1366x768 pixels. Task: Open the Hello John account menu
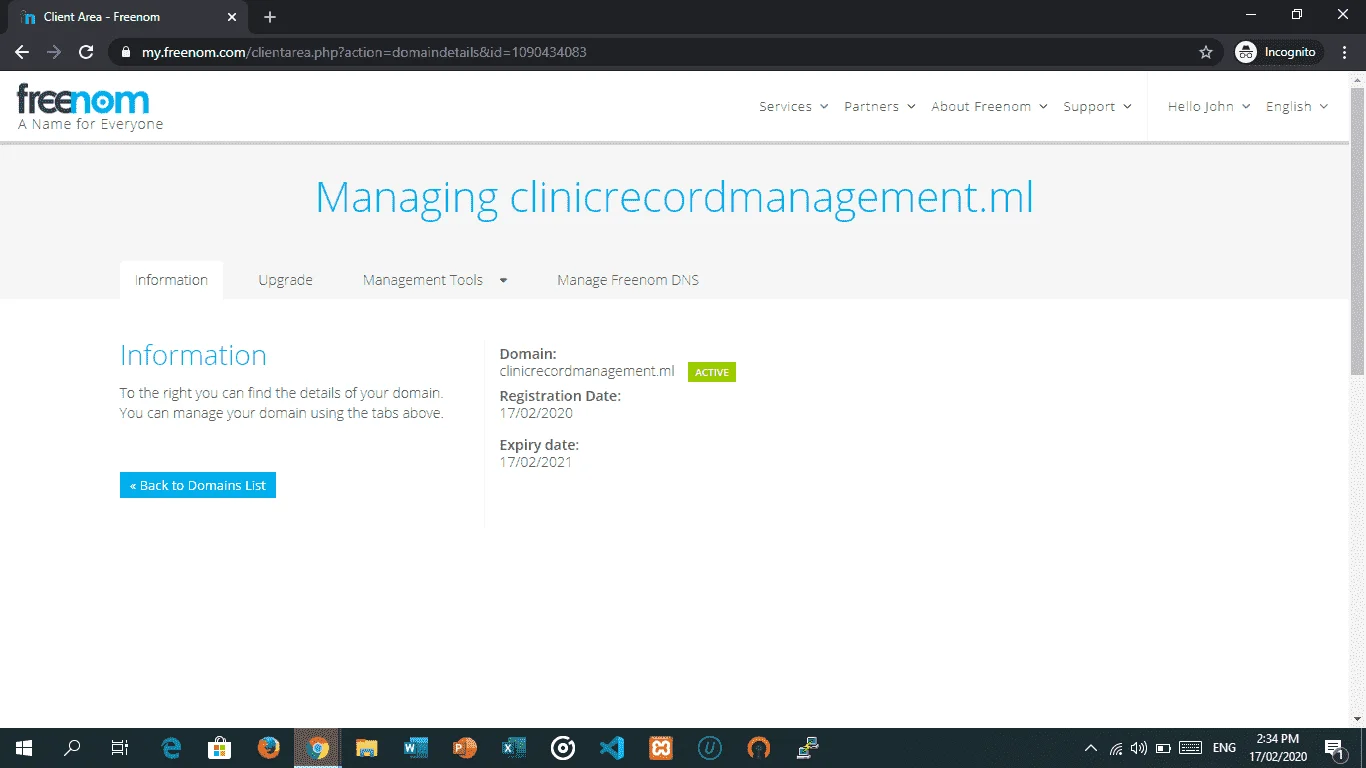pos(1209,106)
